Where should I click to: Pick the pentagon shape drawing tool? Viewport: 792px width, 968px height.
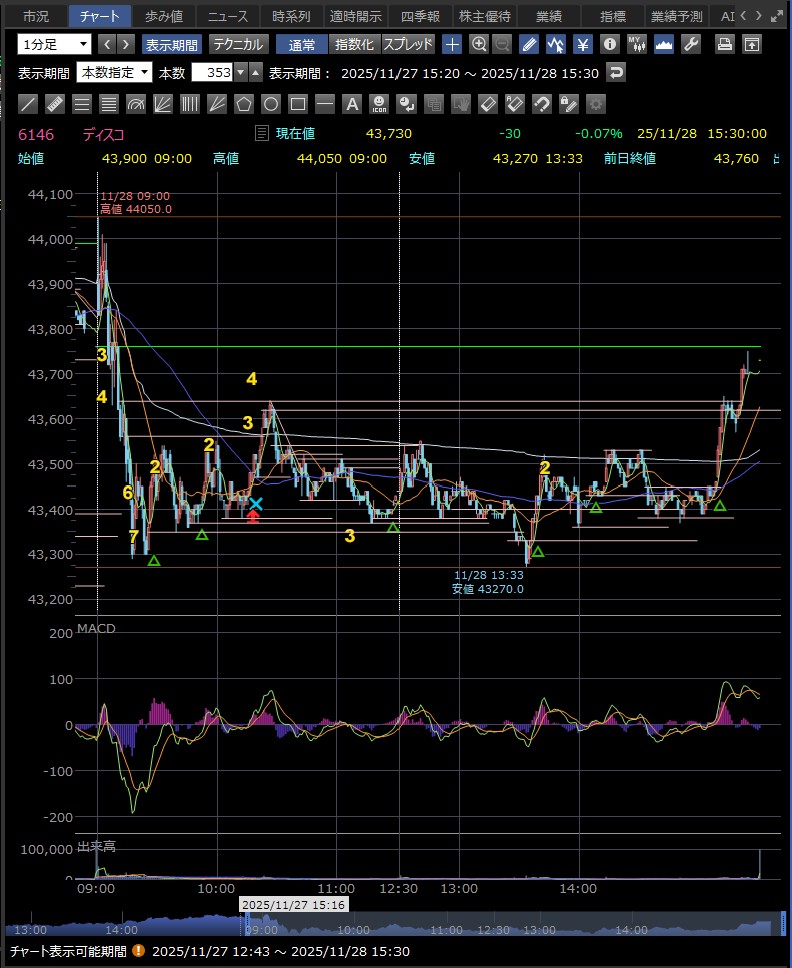[x=243, y=104]
